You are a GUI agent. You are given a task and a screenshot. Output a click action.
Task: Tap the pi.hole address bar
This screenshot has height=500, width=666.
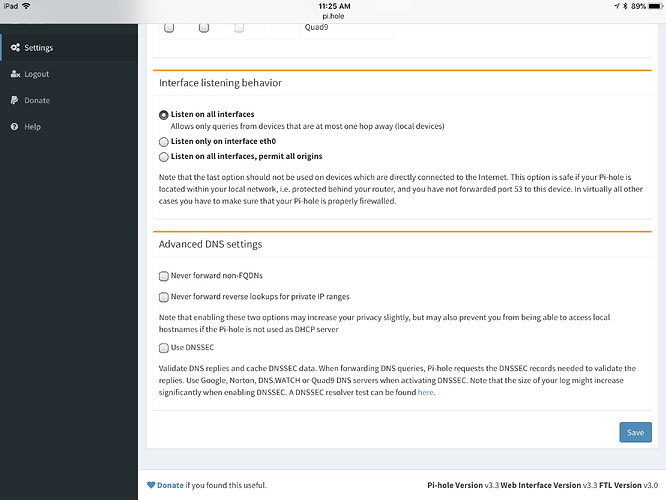(333, 16)
